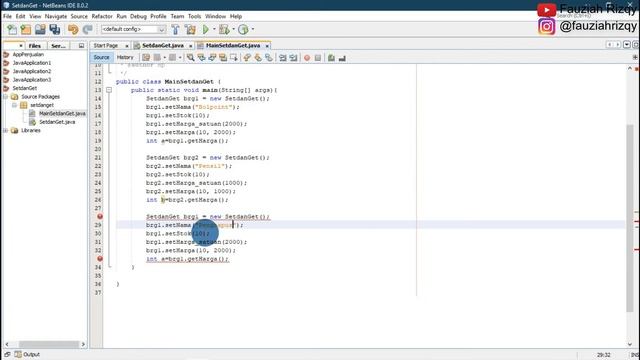Viewport: 640px width, 360px height.
Task: Click the Find Next Occurrence icon
Action: click(x=212, y=58)
